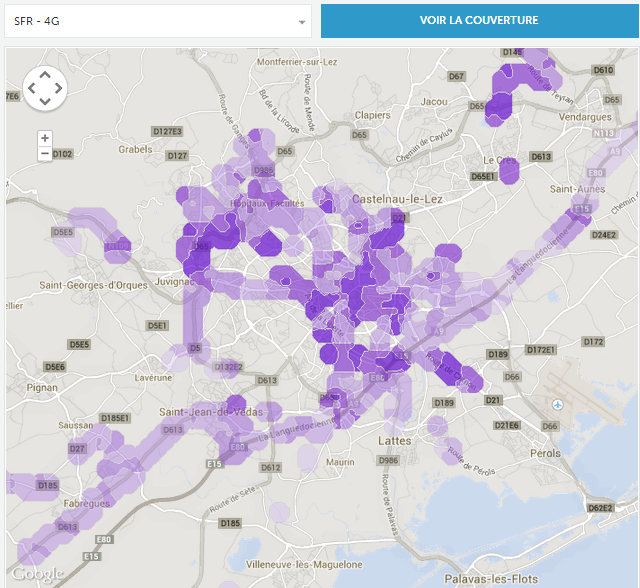The height and width of the screenshot is (588, 640).
Task: Zoom out with the minus button
Action: [x=45, y=154]
